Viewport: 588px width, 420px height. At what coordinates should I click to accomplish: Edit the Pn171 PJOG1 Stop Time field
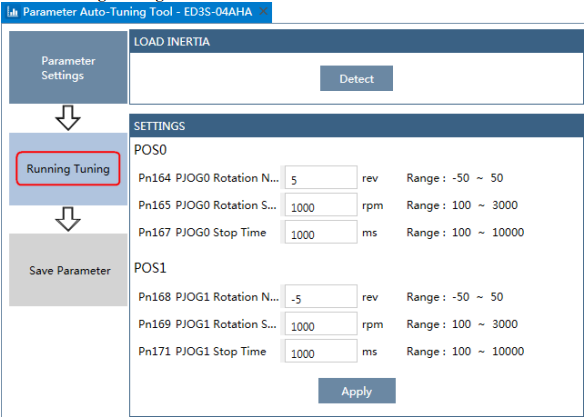pyautogui.click(x=321, y=351)
